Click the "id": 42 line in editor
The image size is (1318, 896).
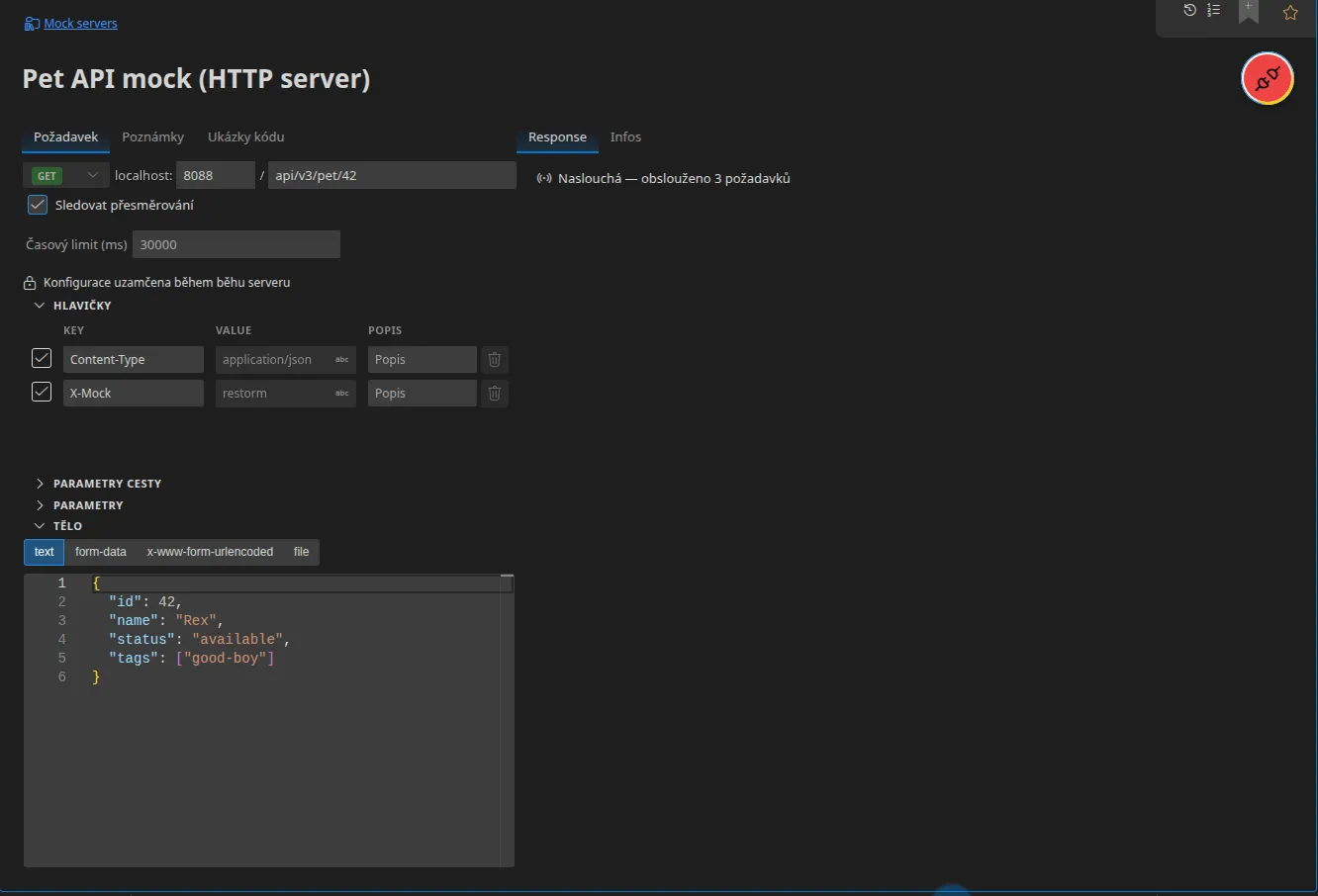[x=145, y=602]
